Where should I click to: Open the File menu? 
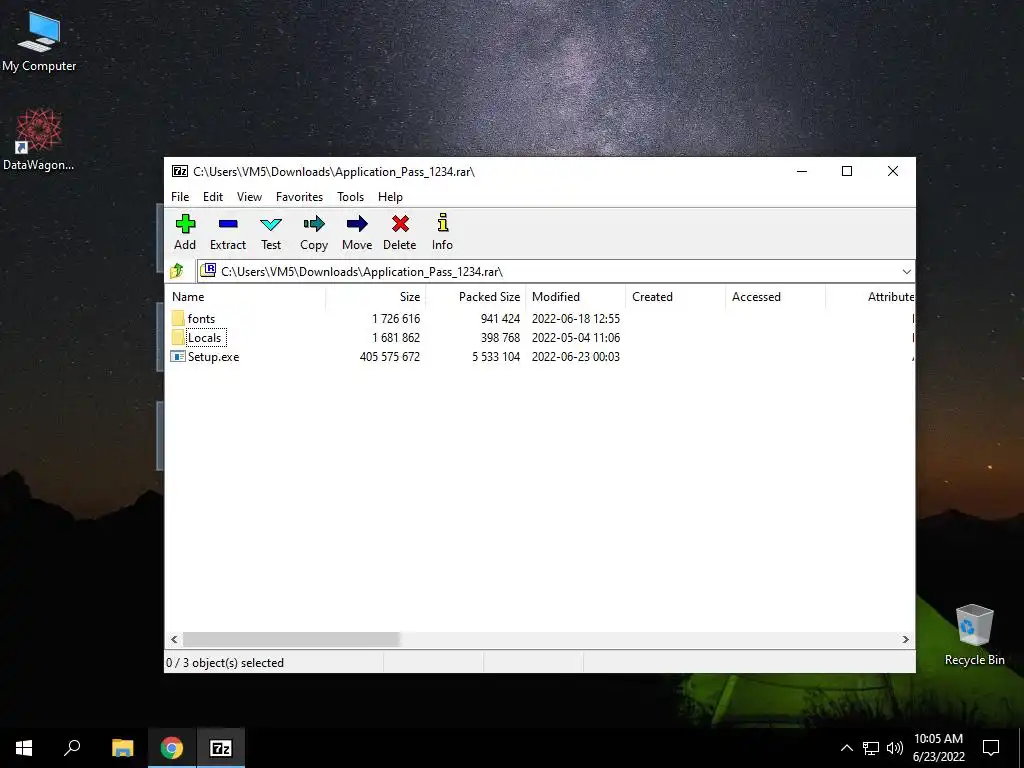(x=180, y=197)
